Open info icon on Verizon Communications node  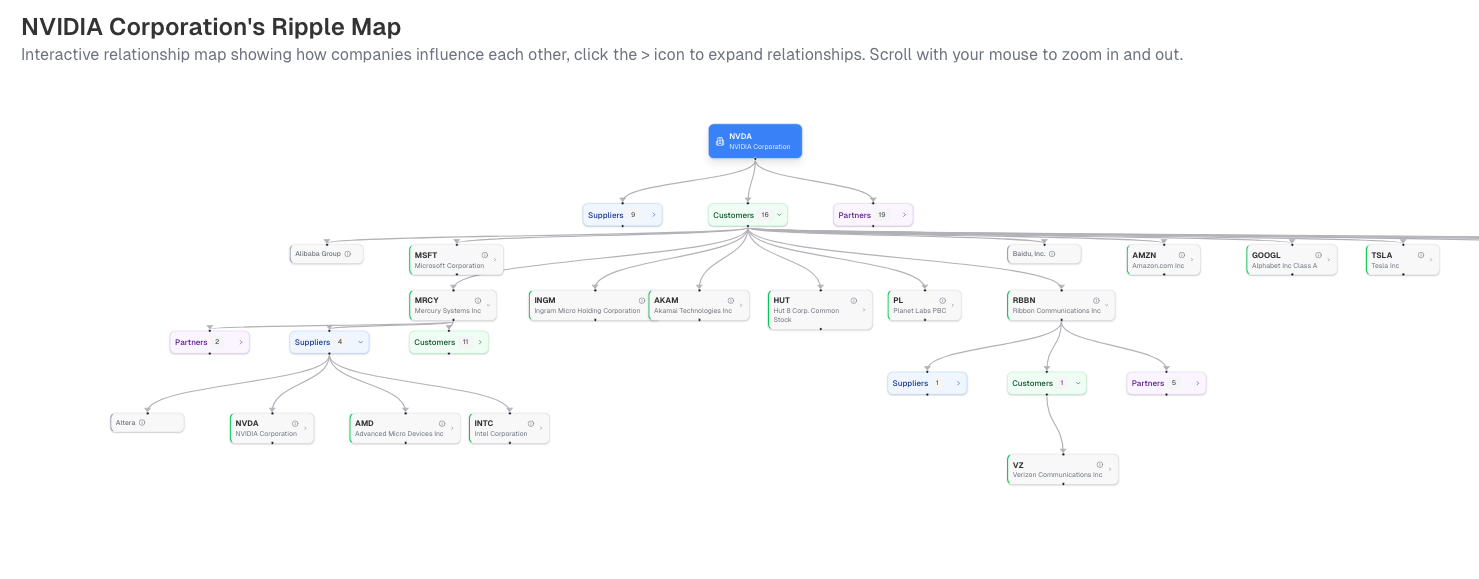coord(1099,465)
